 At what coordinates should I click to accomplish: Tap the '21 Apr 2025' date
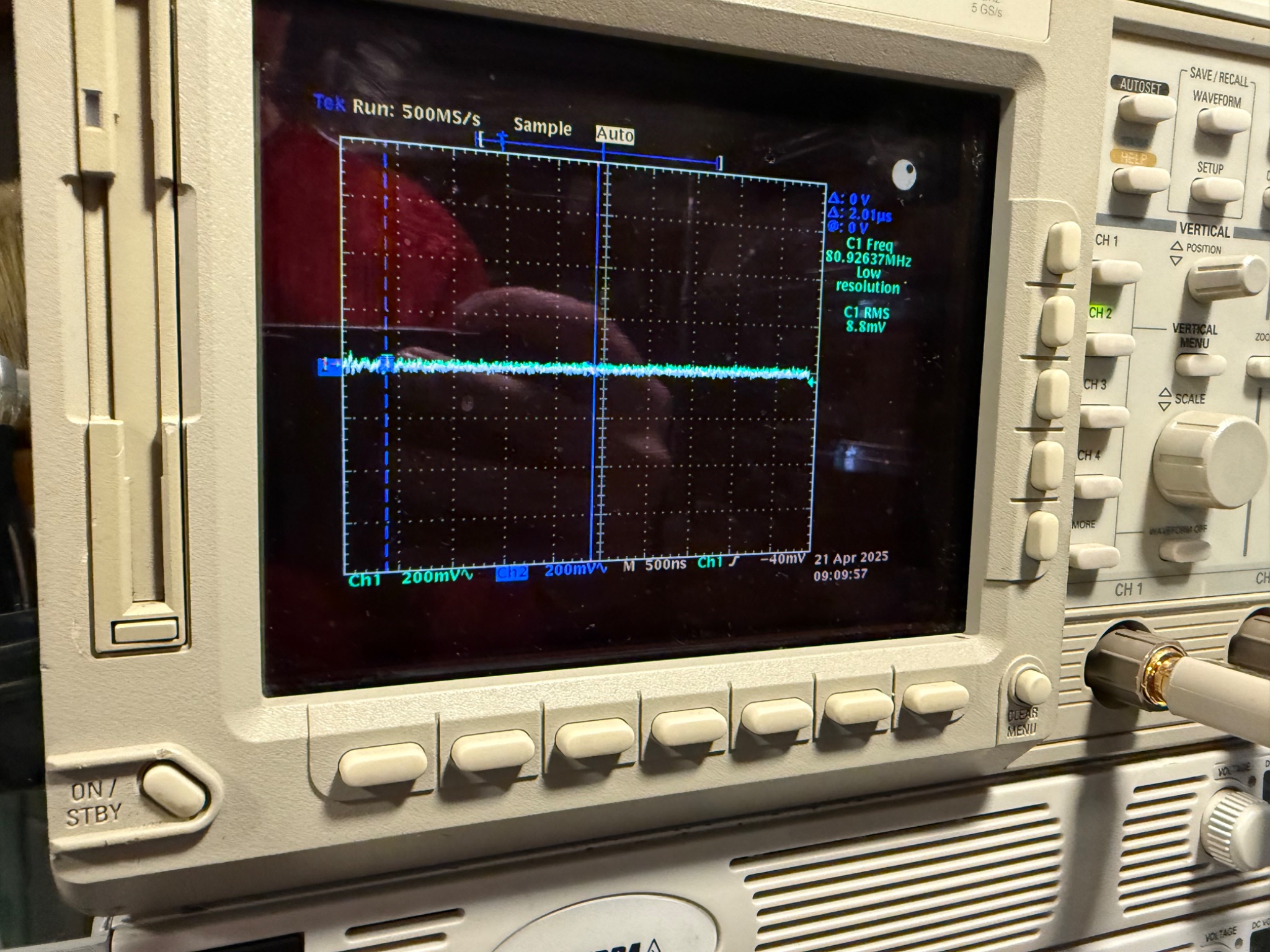[x=851, y=558]
